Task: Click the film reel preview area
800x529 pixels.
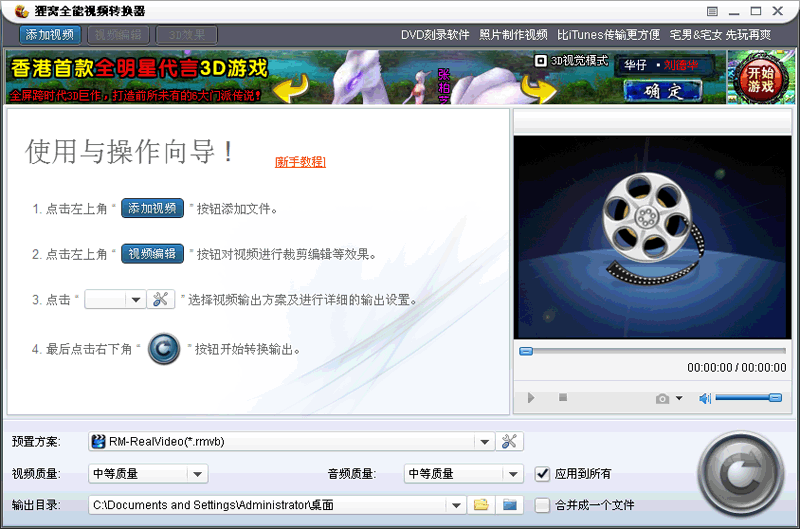Action: click(652, 237)
